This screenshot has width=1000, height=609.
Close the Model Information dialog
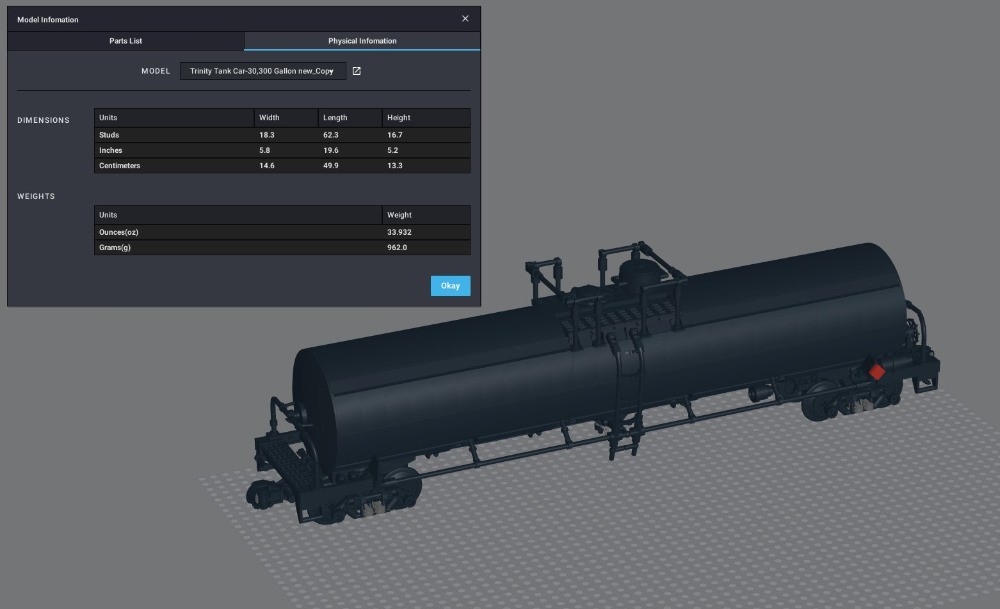464,18
